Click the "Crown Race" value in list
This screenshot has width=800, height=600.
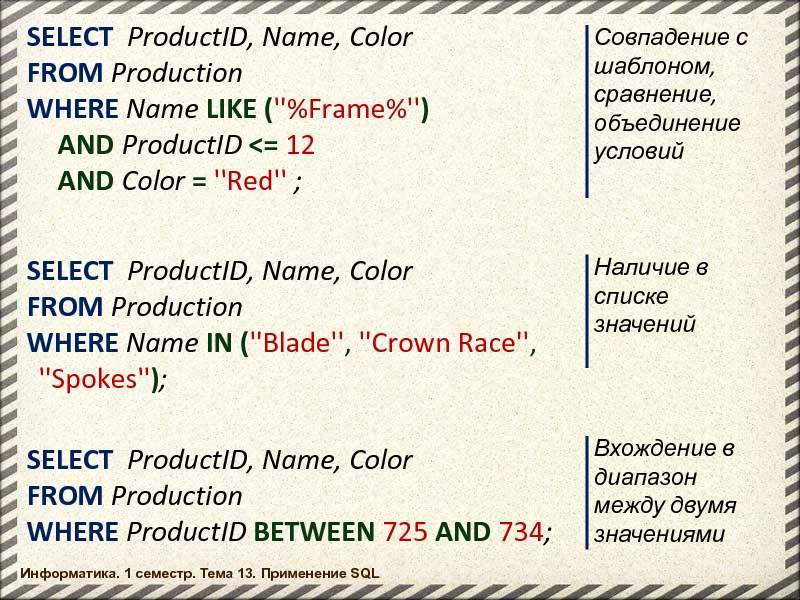point(445,343)
